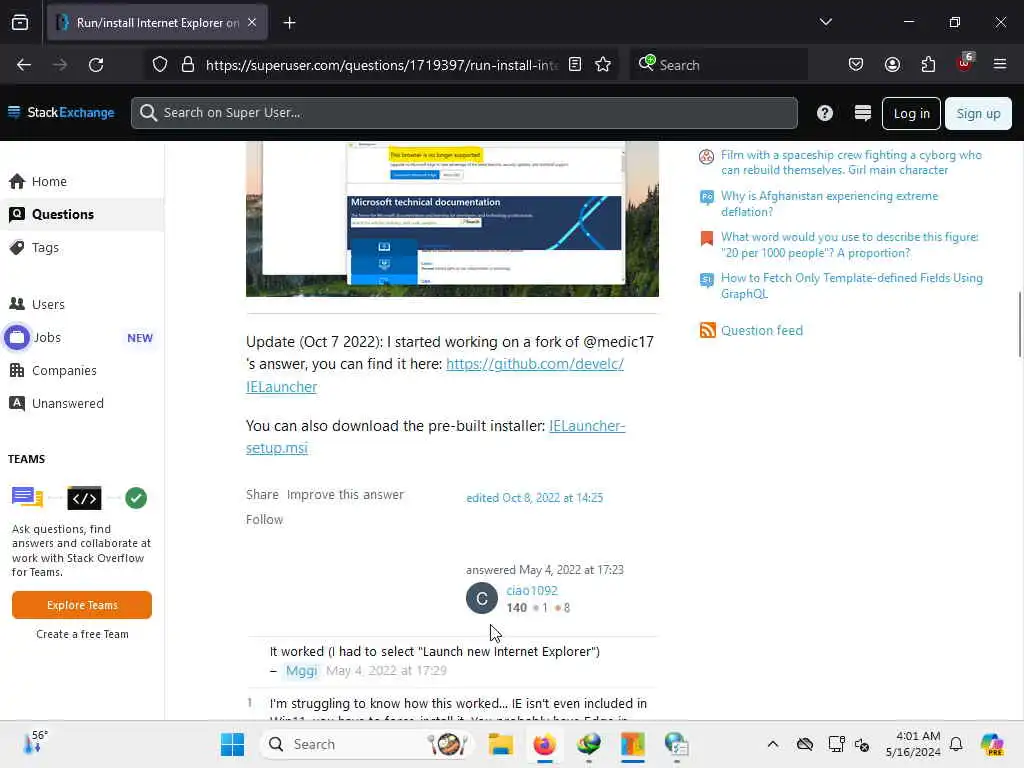Screen dimensions: 1024x768
Task: Expand the list all tabs chevron
Action: (825, 22)
